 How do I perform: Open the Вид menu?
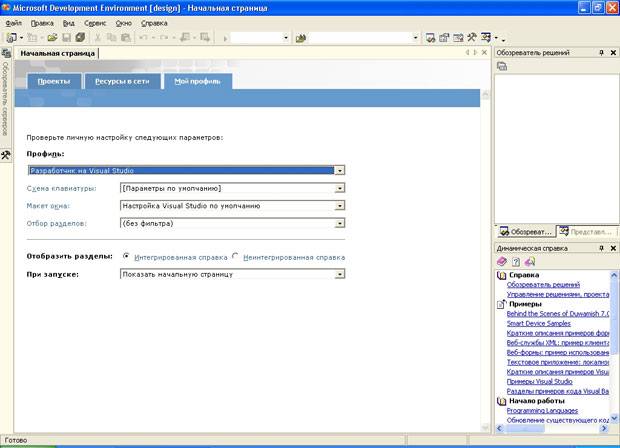coord(69,23)
